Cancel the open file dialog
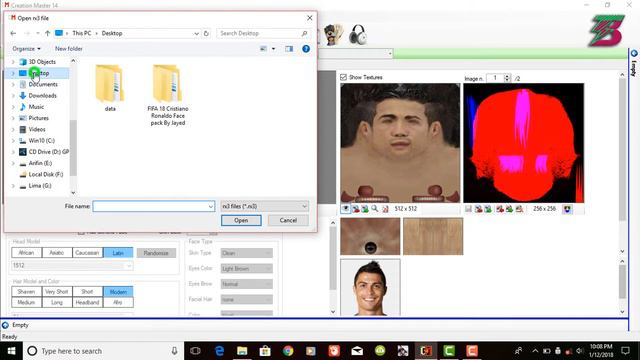 288,220
